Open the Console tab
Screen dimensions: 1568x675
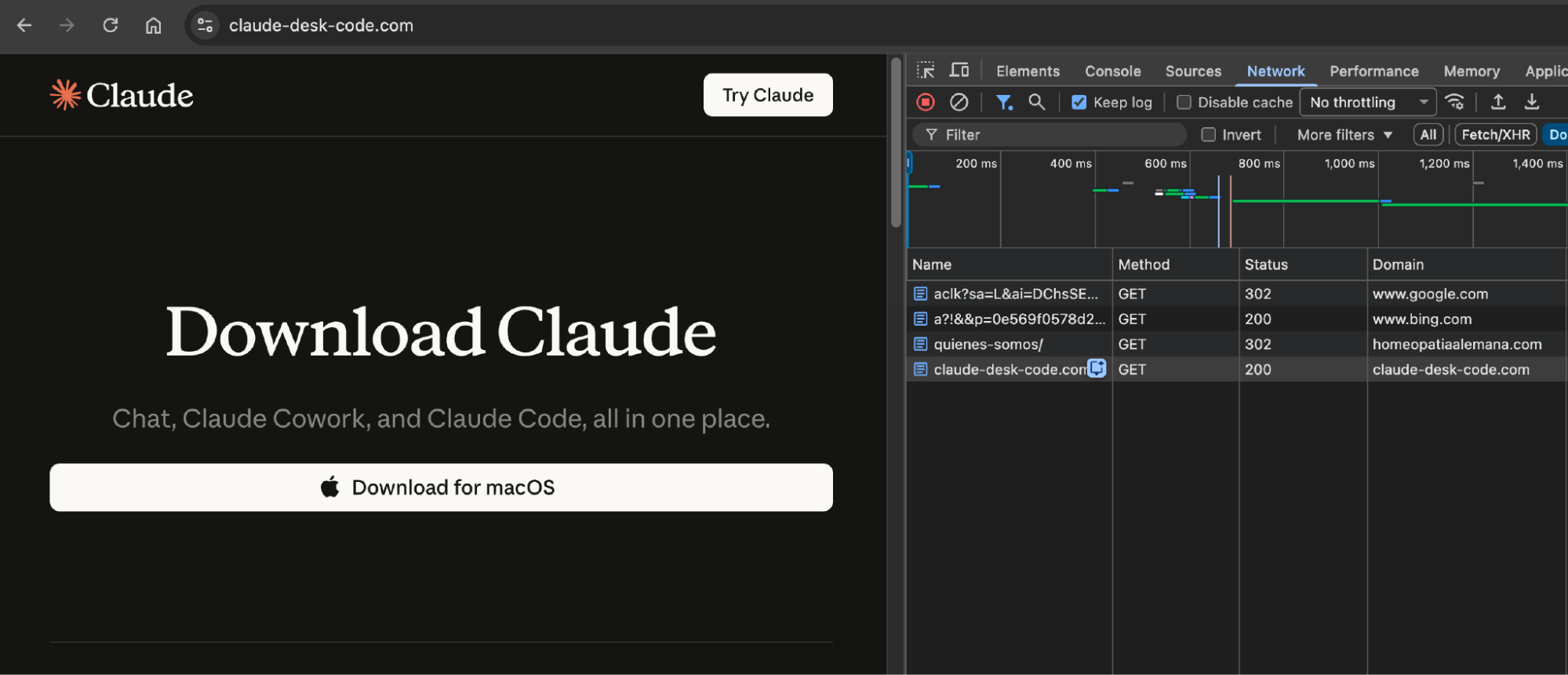point(1112,71)
